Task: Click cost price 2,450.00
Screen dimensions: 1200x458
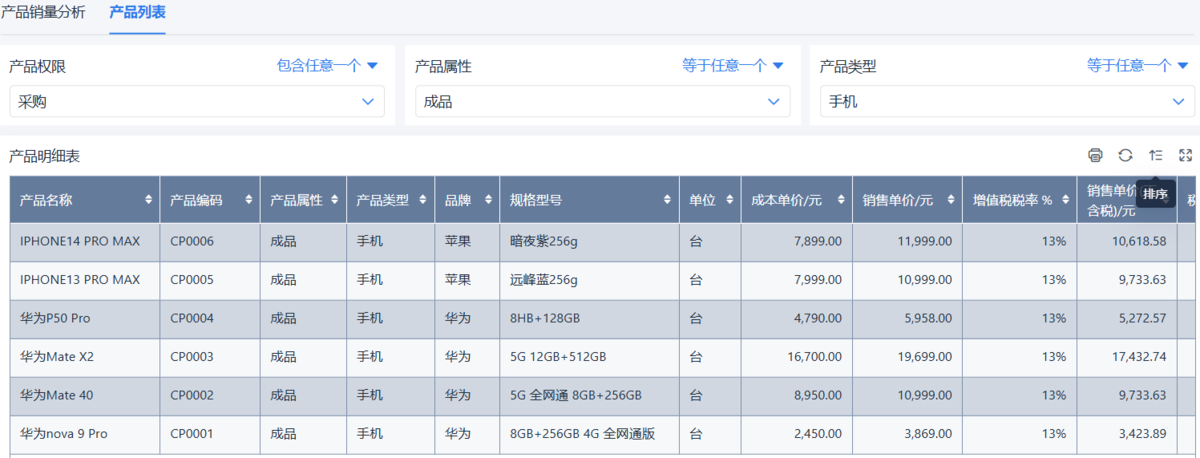Action: point(817,434)
